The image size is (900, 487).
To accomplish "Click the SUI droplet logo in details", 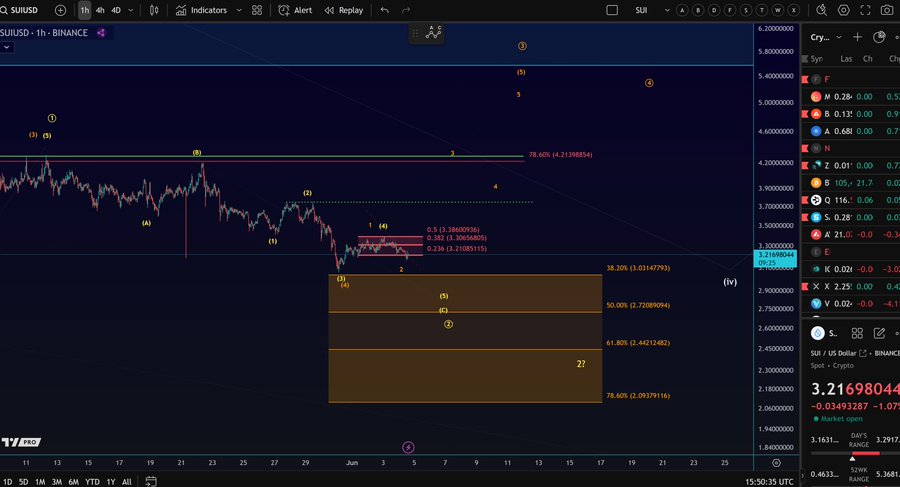I will (817, 333).
